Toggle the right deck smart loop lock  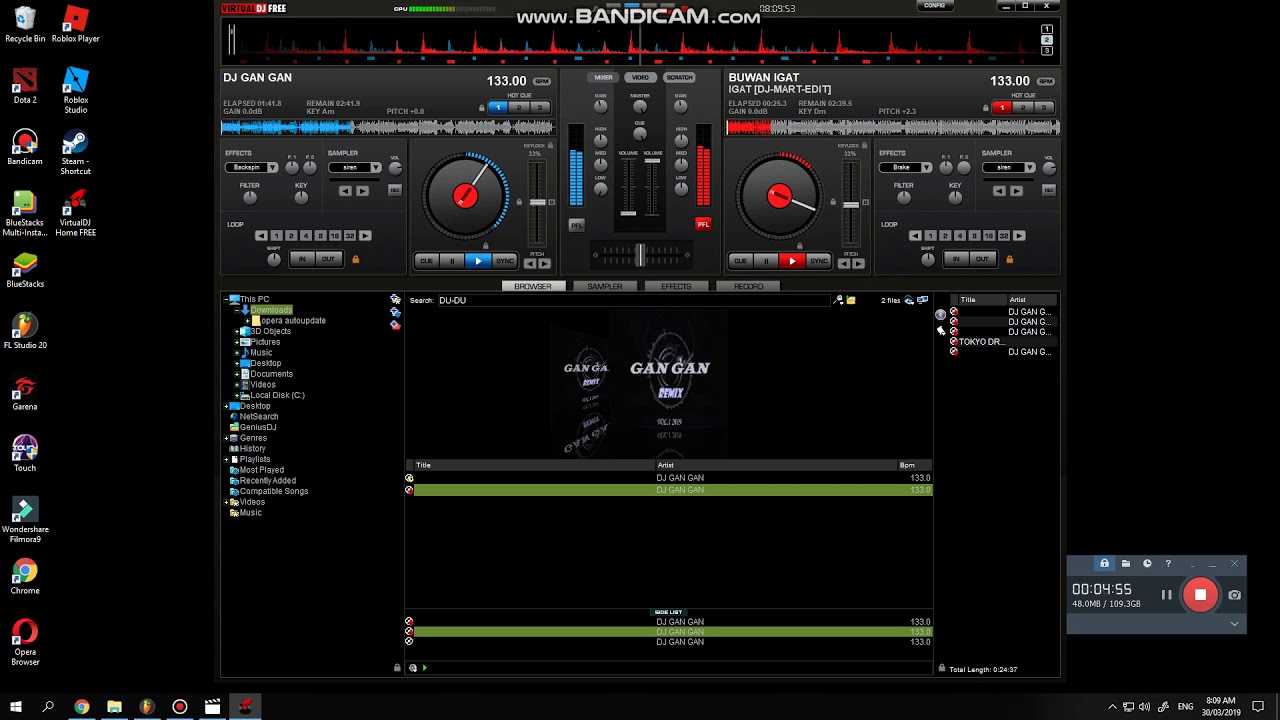click(1009, 260)
